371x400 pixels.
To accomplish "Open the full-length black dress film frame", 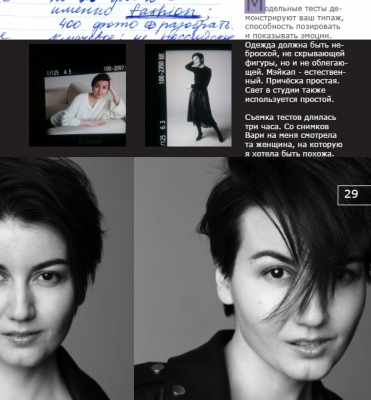I will [188, 95].
